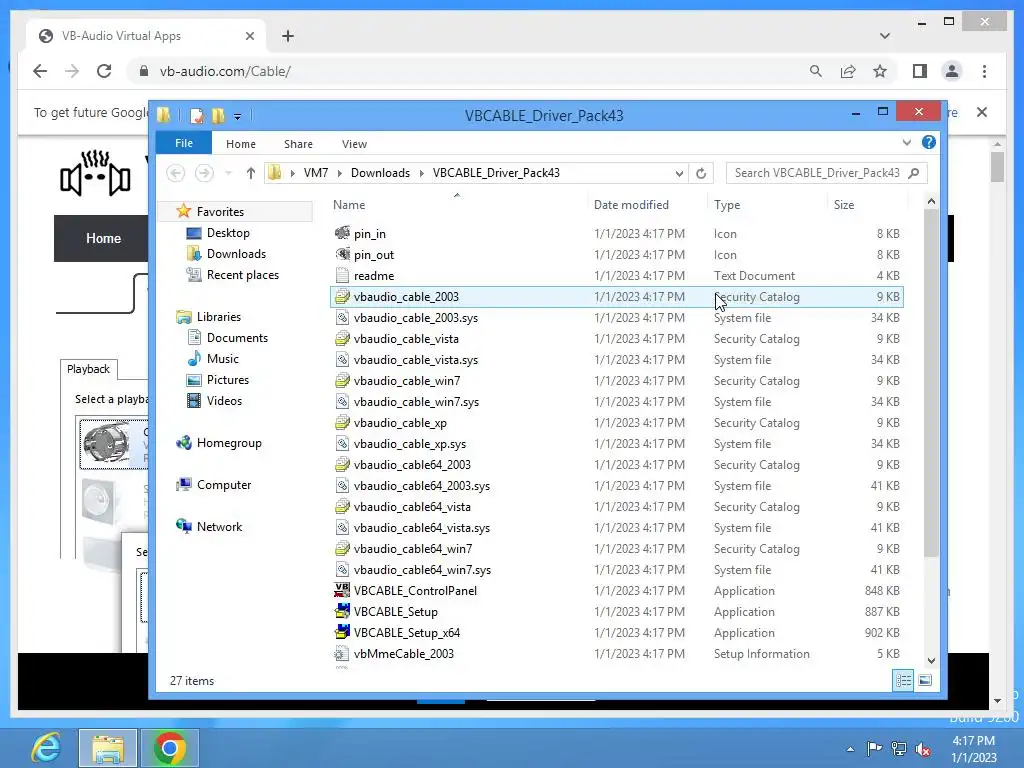Go up one folder level
This screenshot has height=768, width=1024.
click(251, 173)
